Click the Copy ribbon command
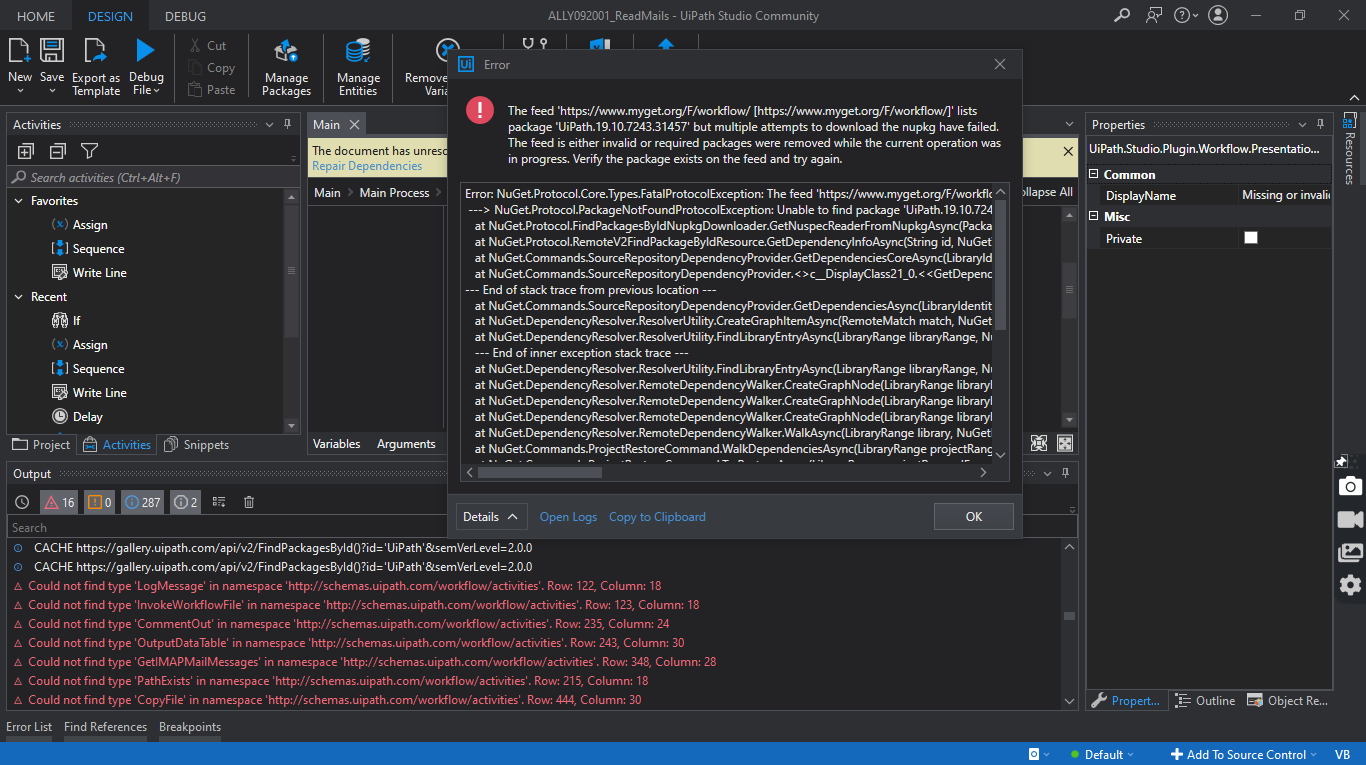Screen dimensions: 1366x765 [x=211, y=68]
